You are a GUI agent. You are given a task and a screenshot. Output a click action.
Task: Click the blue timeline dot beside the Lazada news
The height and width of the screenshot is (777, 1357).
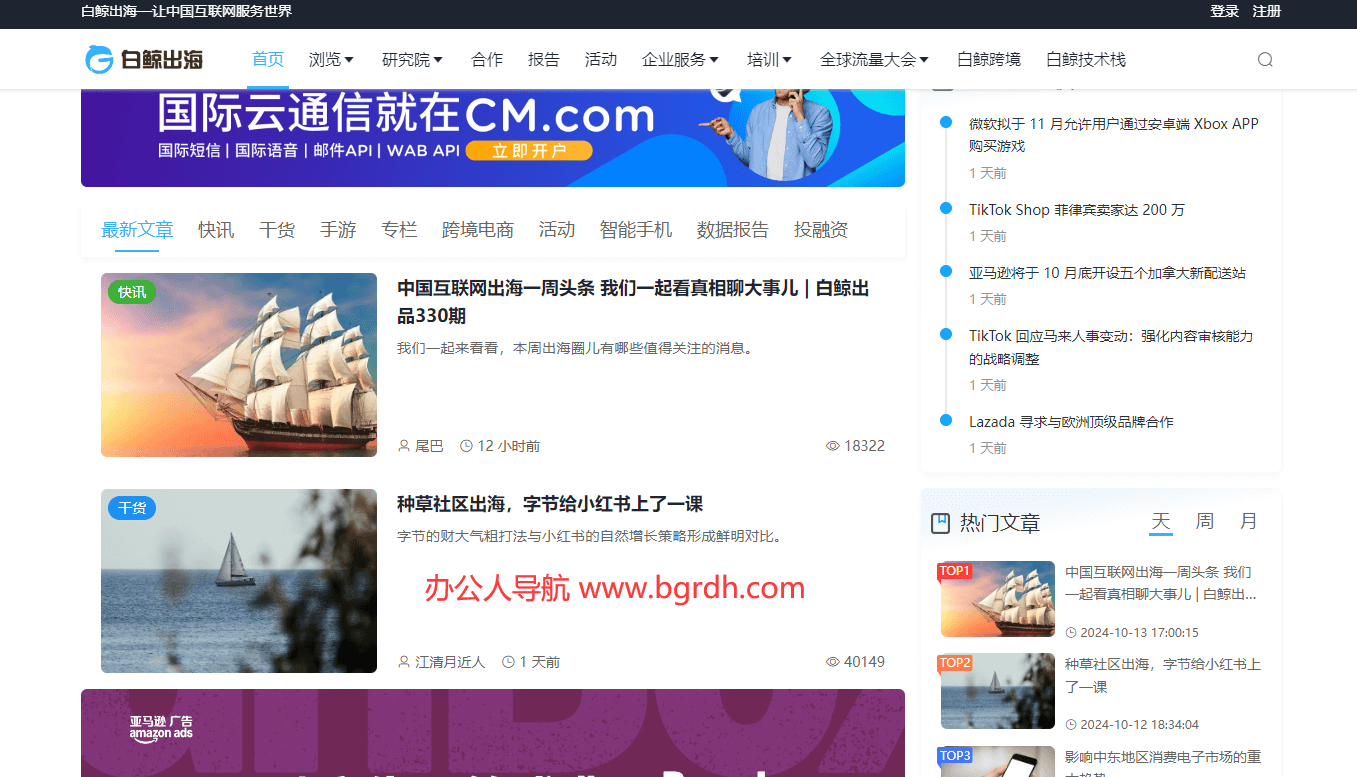(x=945, y=422)
